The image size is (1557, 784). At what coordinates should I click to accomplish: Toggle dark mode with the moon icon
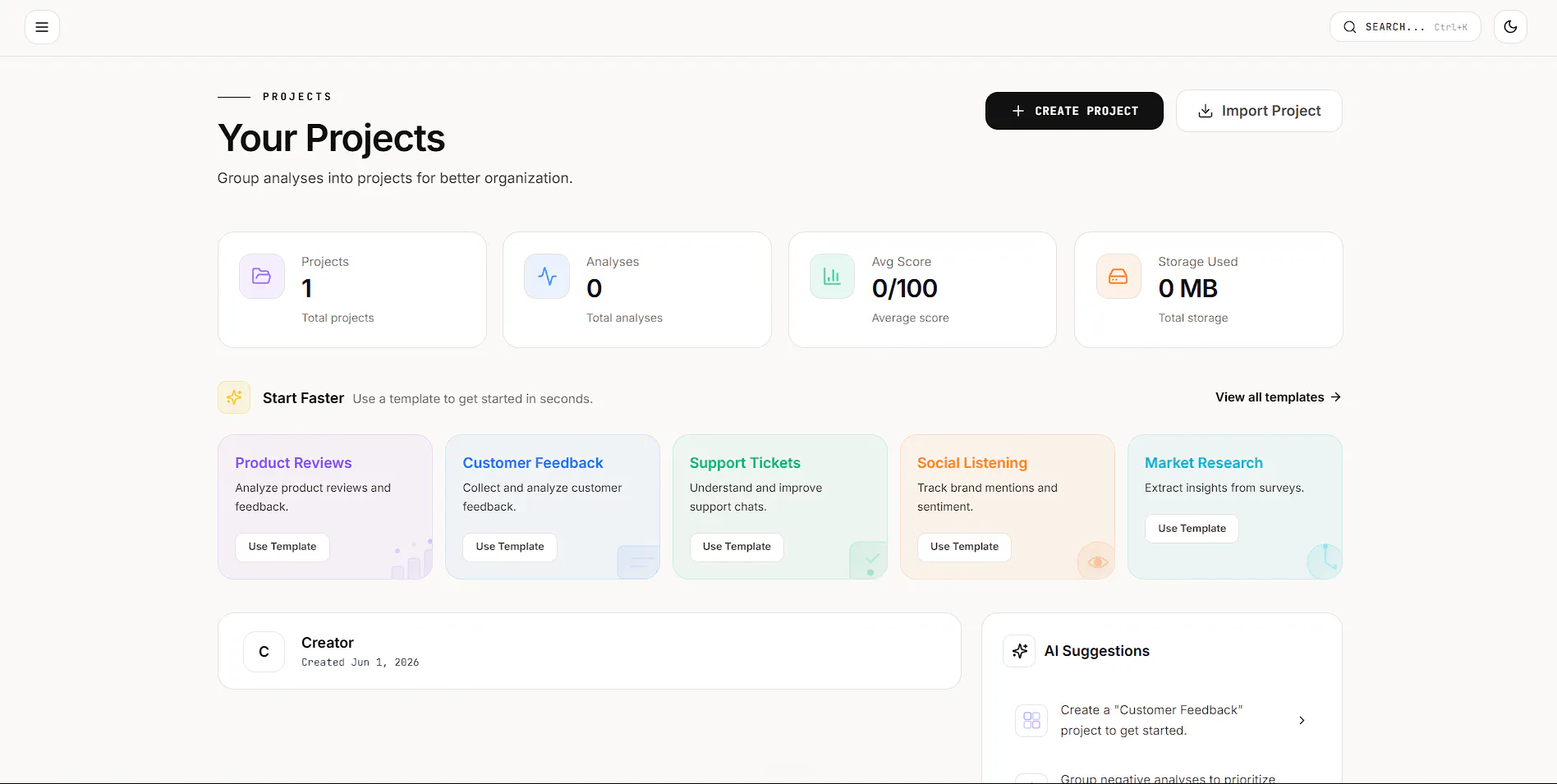pos(1510,27)
